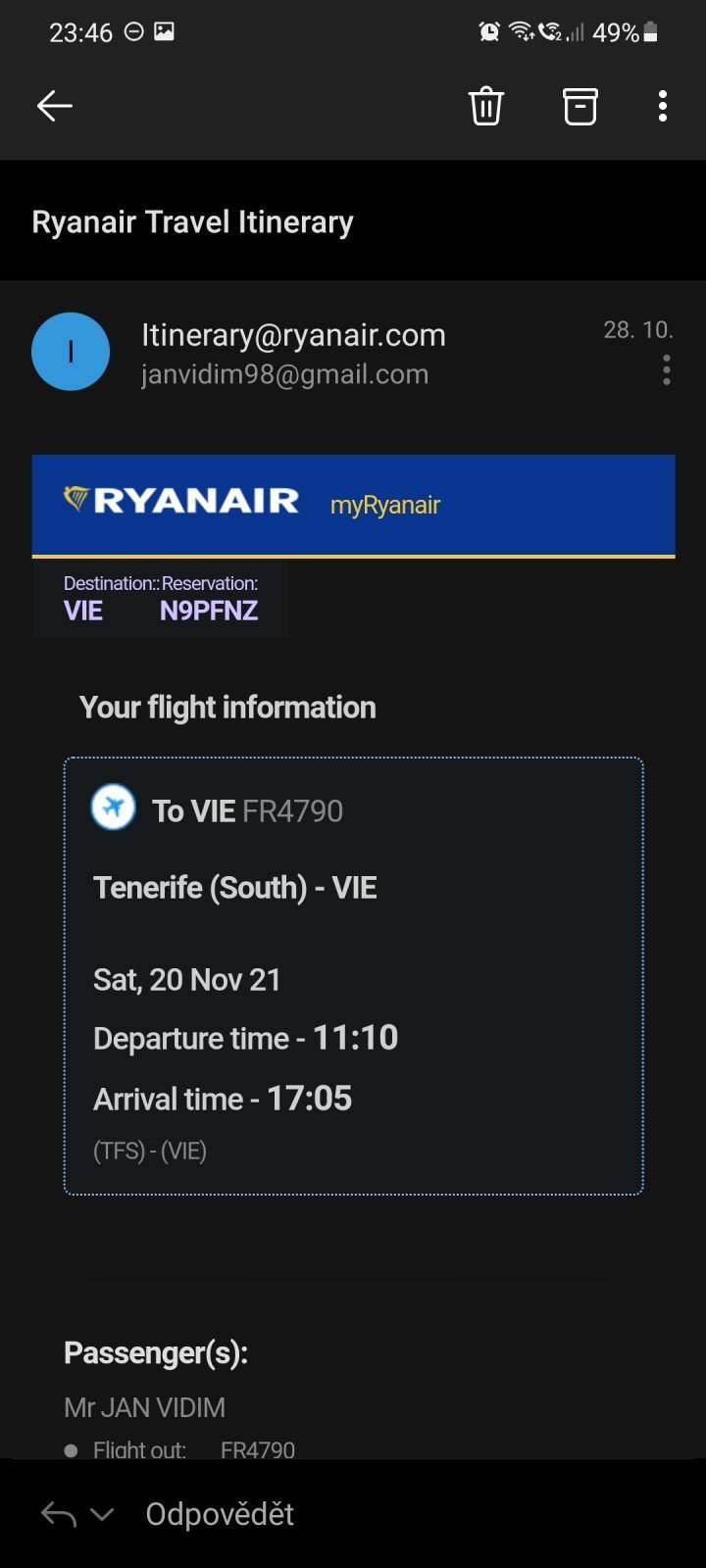Tap flight number FR4790 in flight card
Image resolution: width=706 pixels, height=1568 pixels.
pos(292,811)
